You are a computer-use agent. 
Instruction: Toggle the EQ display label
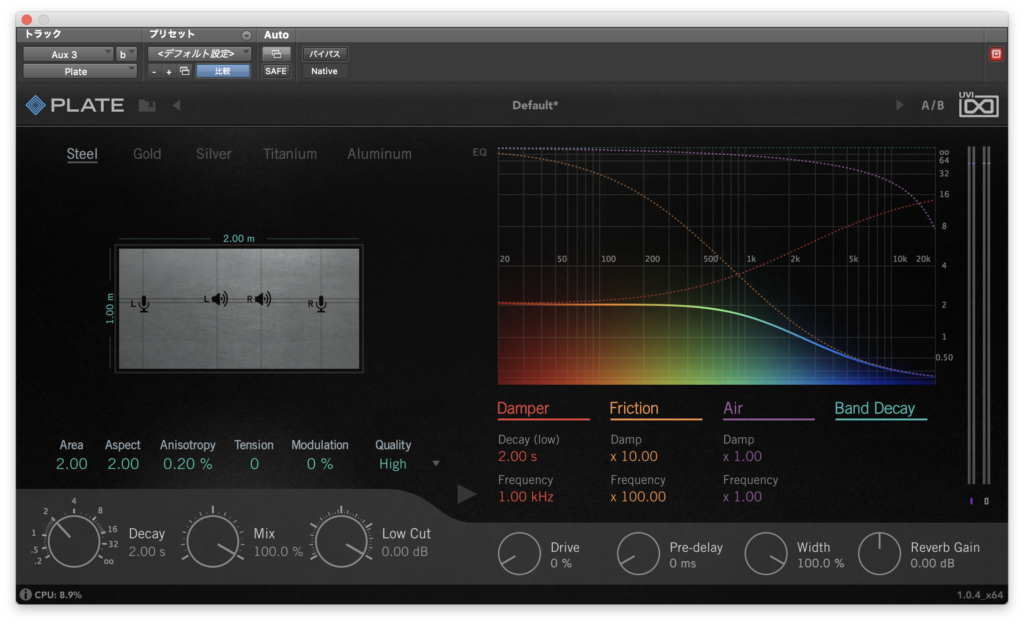(479, 152)
